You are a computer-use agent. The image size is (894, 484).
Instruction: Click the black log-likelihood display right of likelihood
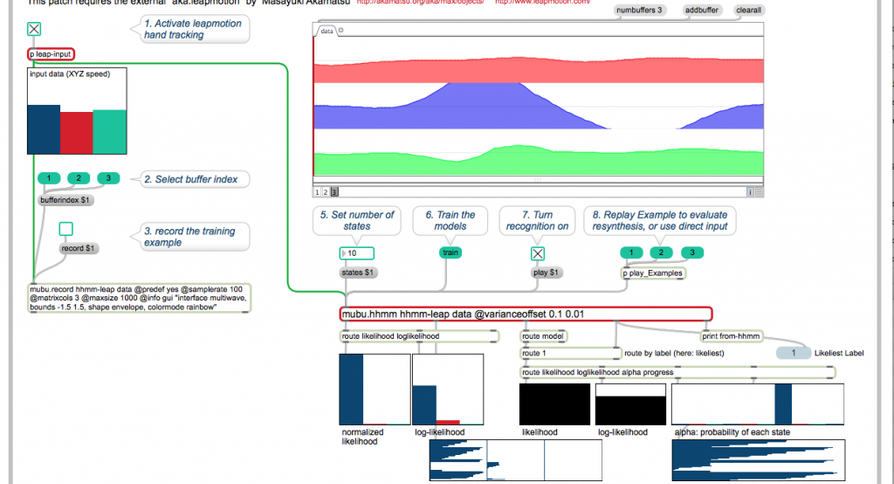[x=631, y=404]
